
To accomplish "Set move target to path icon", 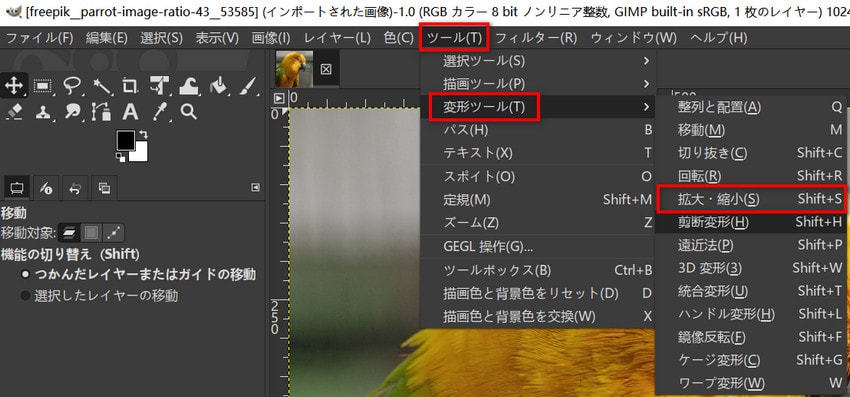I will pyautogui.click(x=114, y=233).
